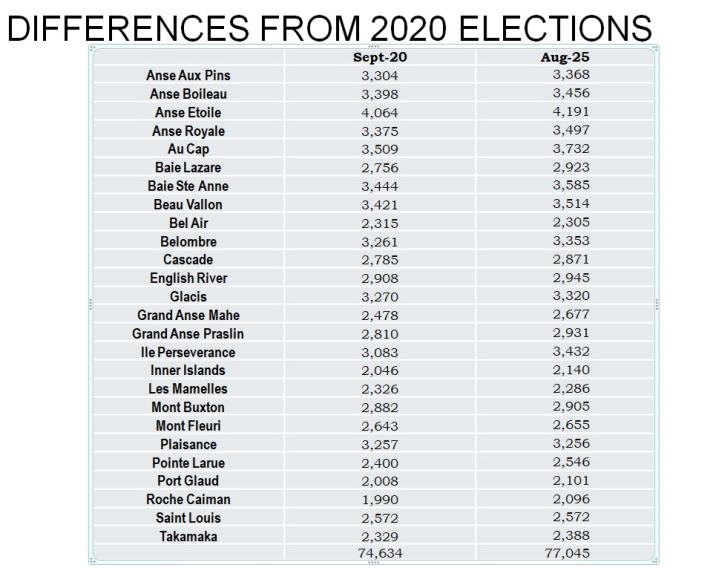This screenshot has width=710, height=568.
Task: Select the Sept-20 column header cell
Action: [381, 57]
